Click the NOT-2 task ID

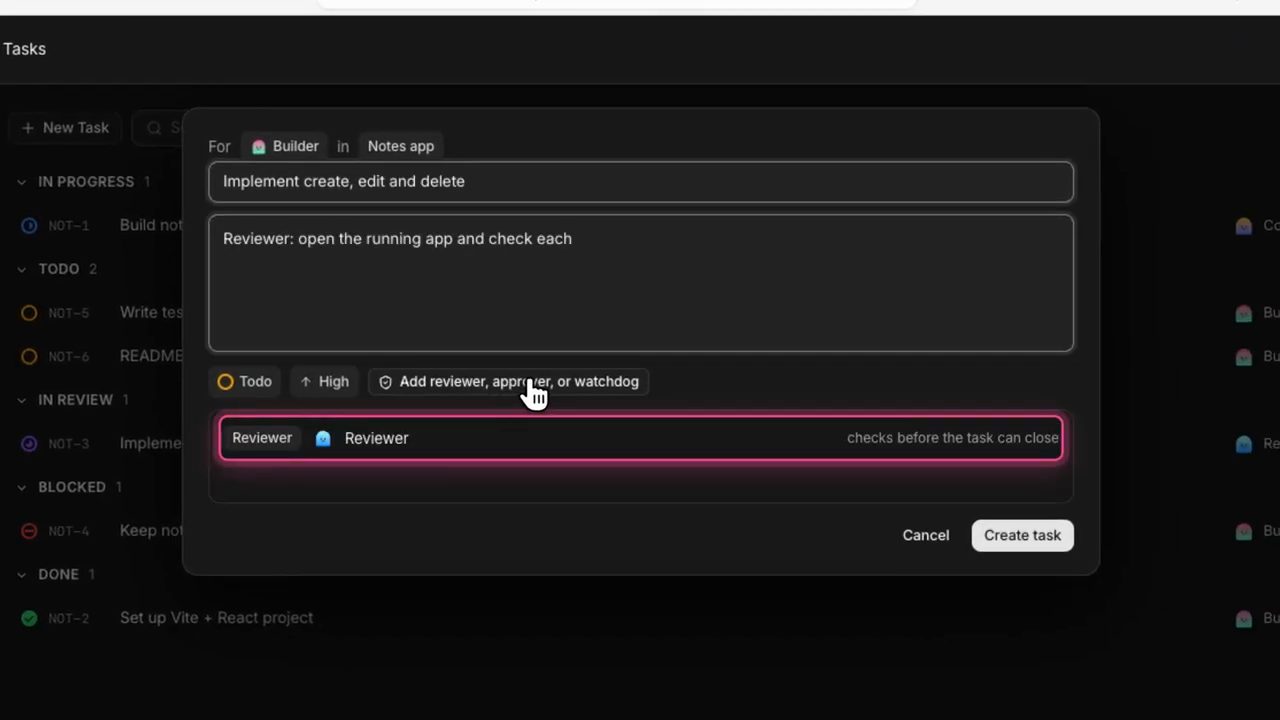69,619
